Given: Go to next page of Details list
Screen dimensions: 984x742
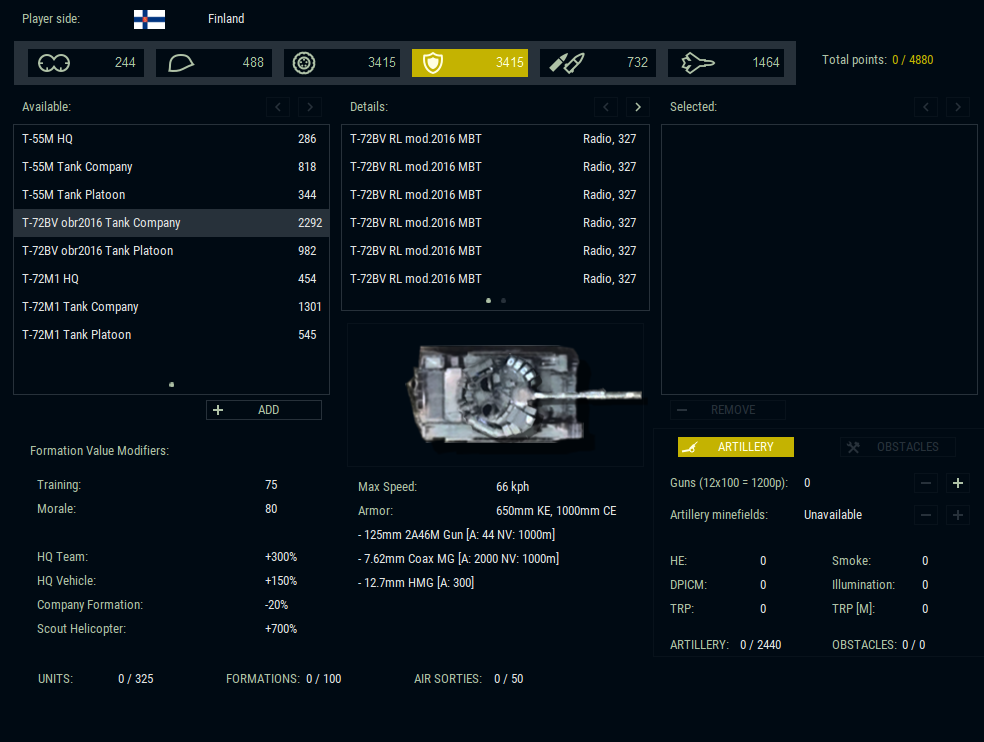Looking at the screenshot, I should pyautogui.click(x=637, y=107).
